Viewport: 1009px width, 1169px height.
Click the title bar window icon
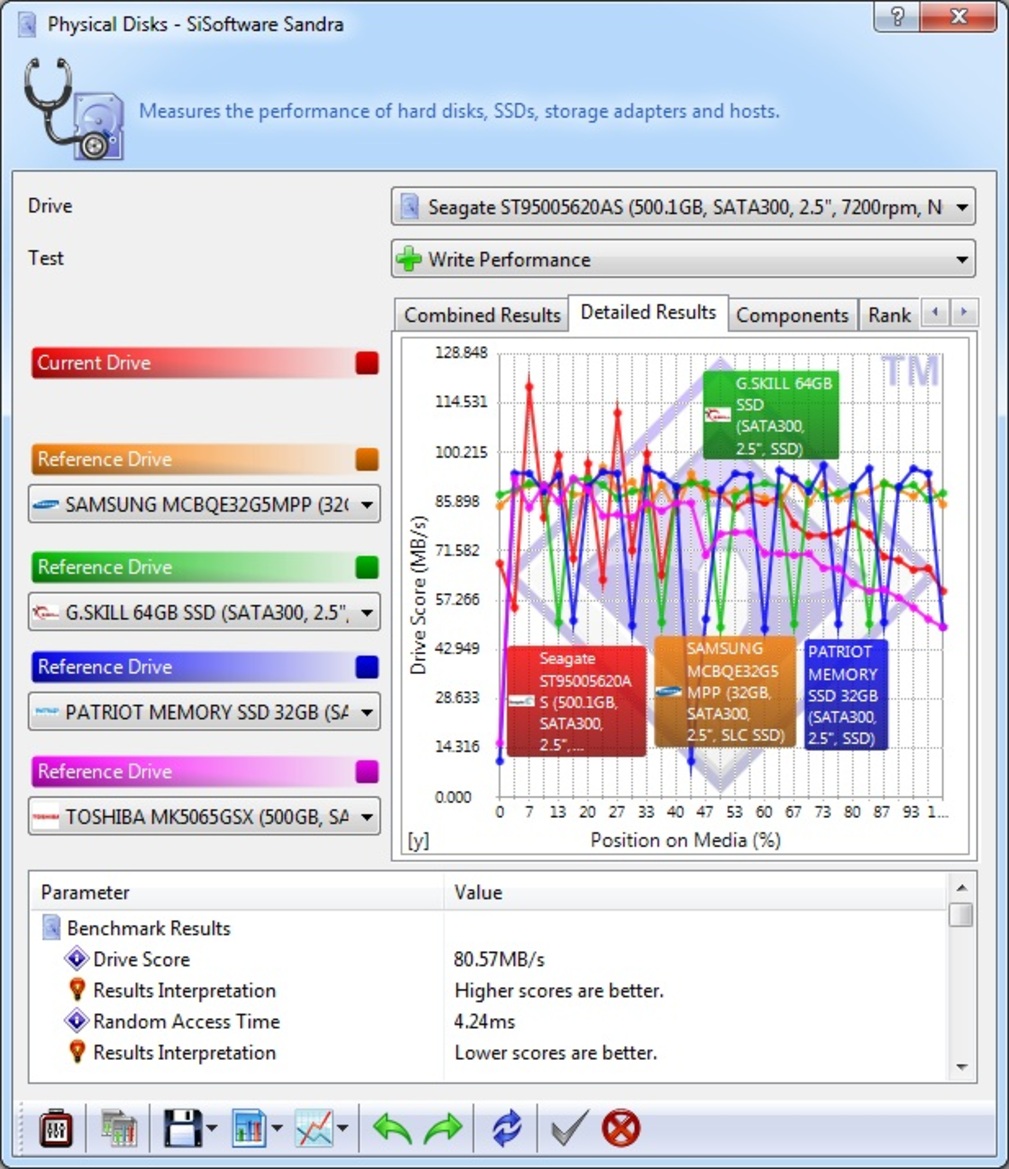pos(27,24)
